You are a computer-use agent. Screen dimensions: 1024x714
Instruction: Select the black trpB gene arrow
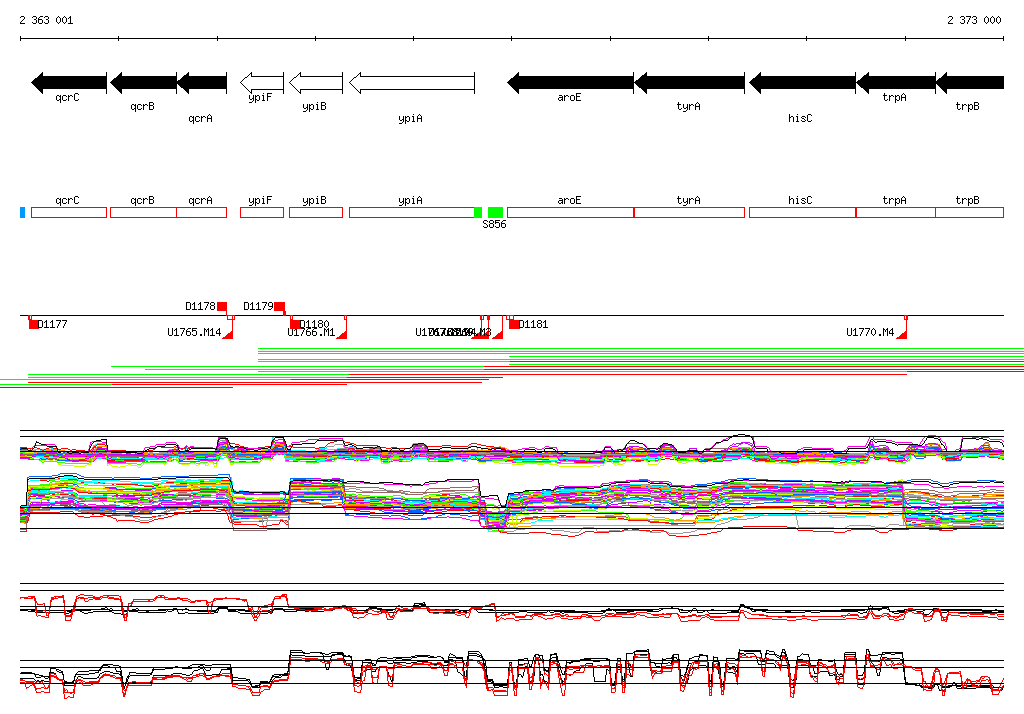pyautogui.click(x=969, y=83)
